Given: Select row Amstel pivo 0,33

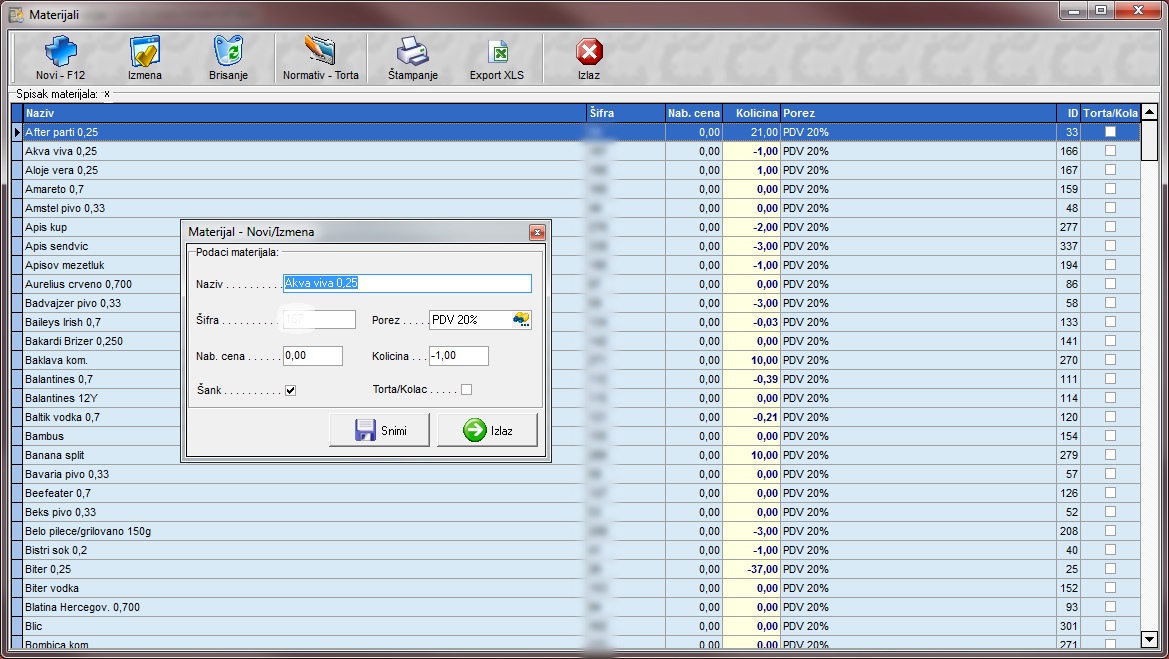Looking at the screenshot, I should point(576,208).
